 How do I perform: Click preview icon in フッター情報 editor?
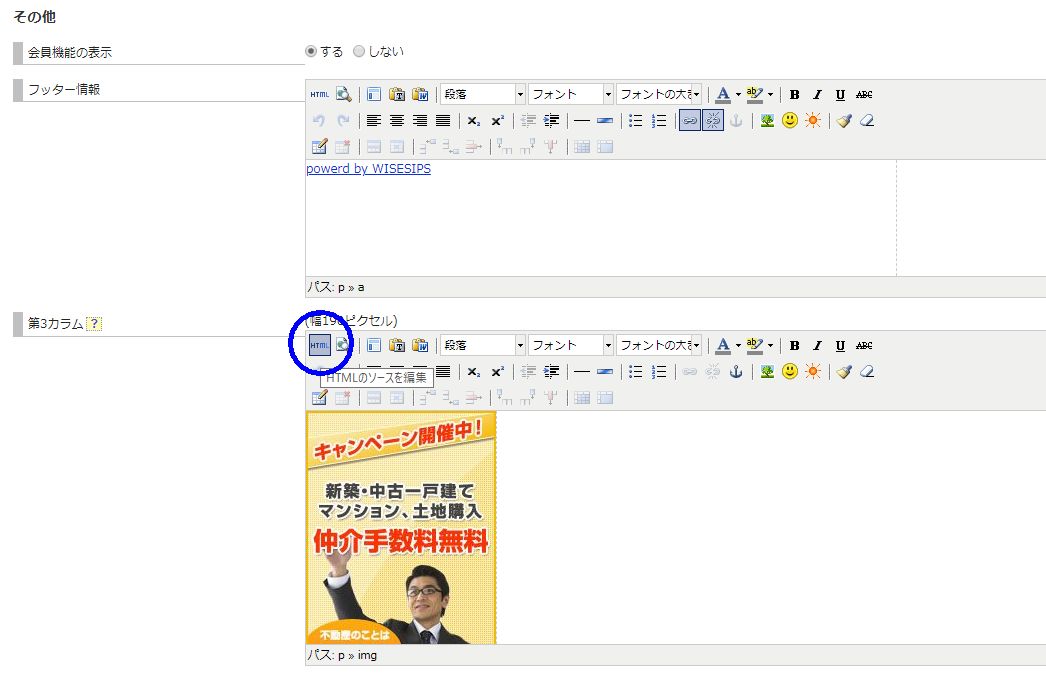[x=344, y=95]
